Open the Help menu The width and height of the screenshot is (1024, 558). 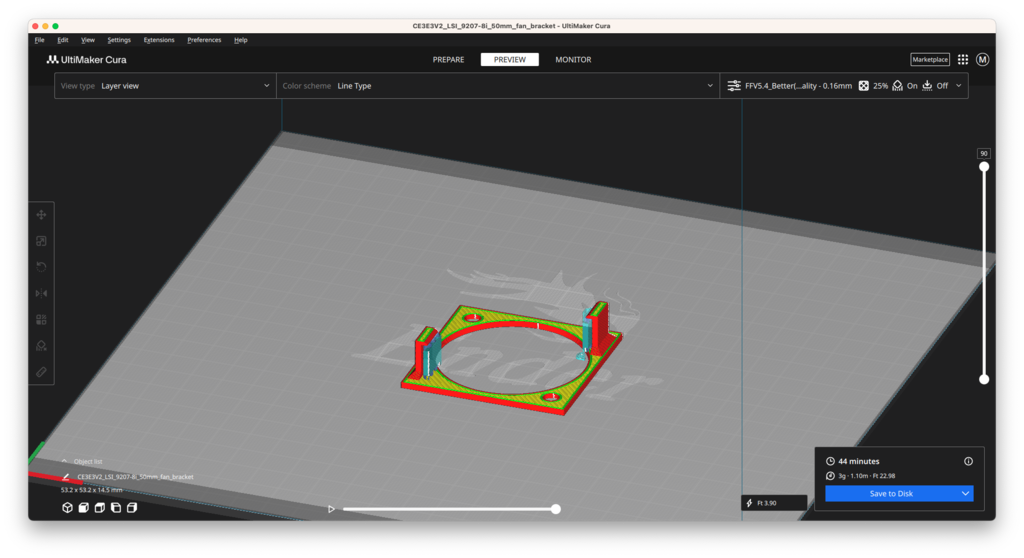(x=240, y=40)
